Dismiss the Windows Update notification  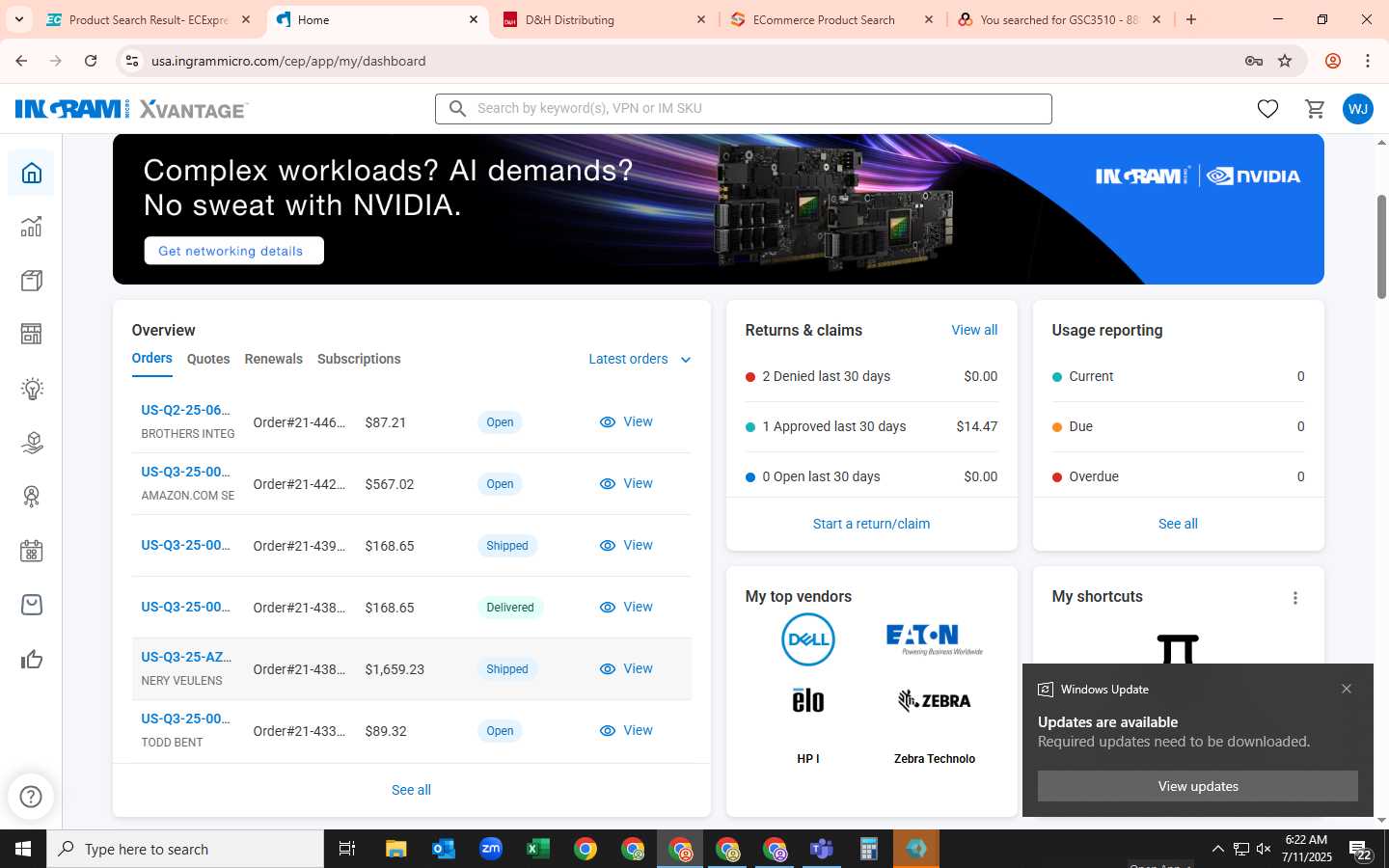[x=1347, y=689]
